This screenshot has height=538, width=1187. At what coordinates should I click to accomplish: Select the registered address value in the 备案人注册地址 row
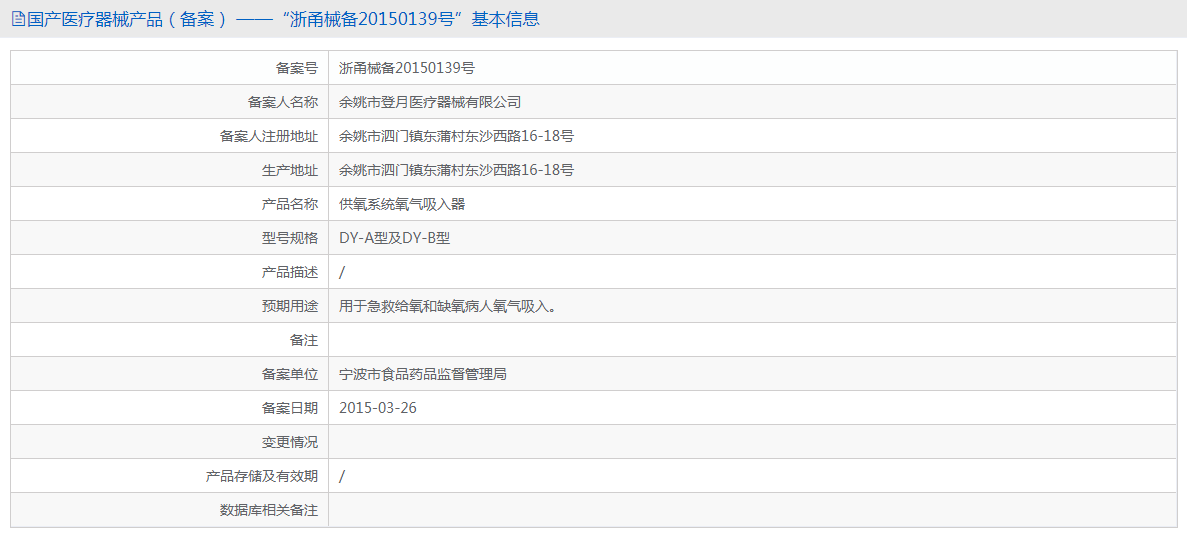(x=456, y=136)
